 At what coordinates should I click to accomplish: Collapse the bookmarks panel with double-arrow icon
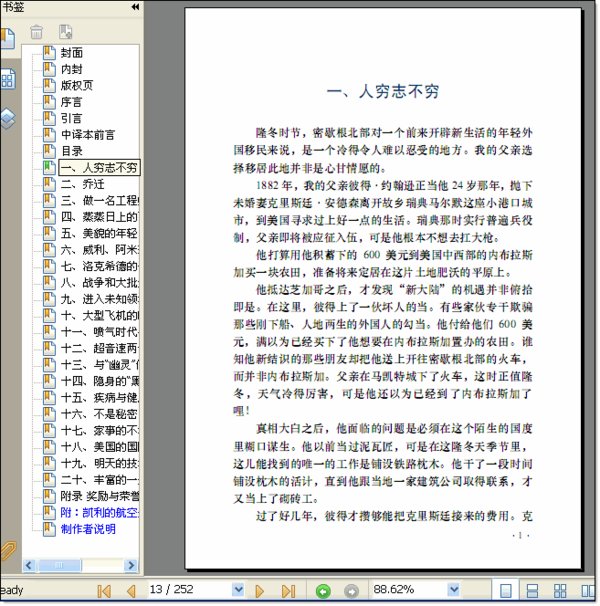(x=135, y=7)
